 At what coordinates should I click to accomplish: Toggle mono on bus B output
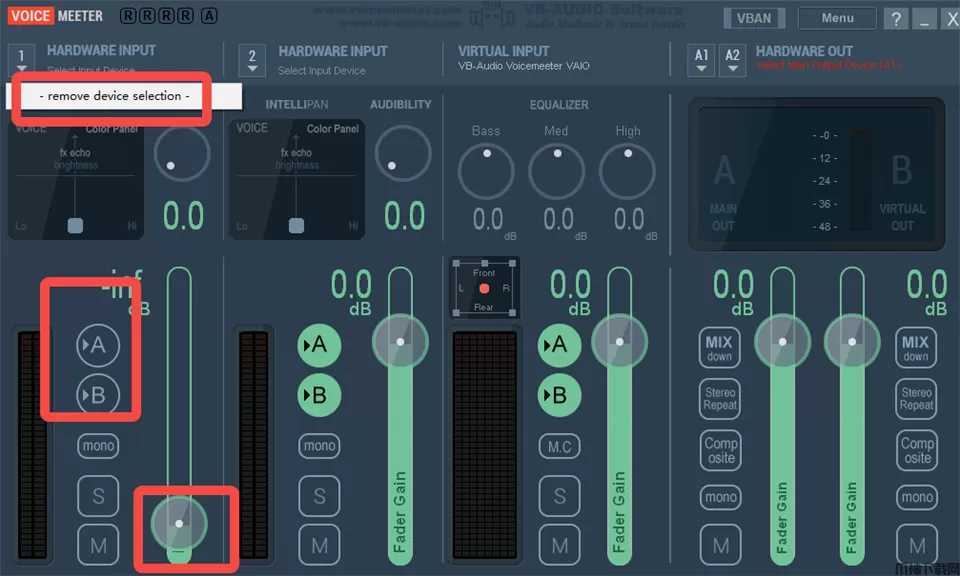[917, 497]
